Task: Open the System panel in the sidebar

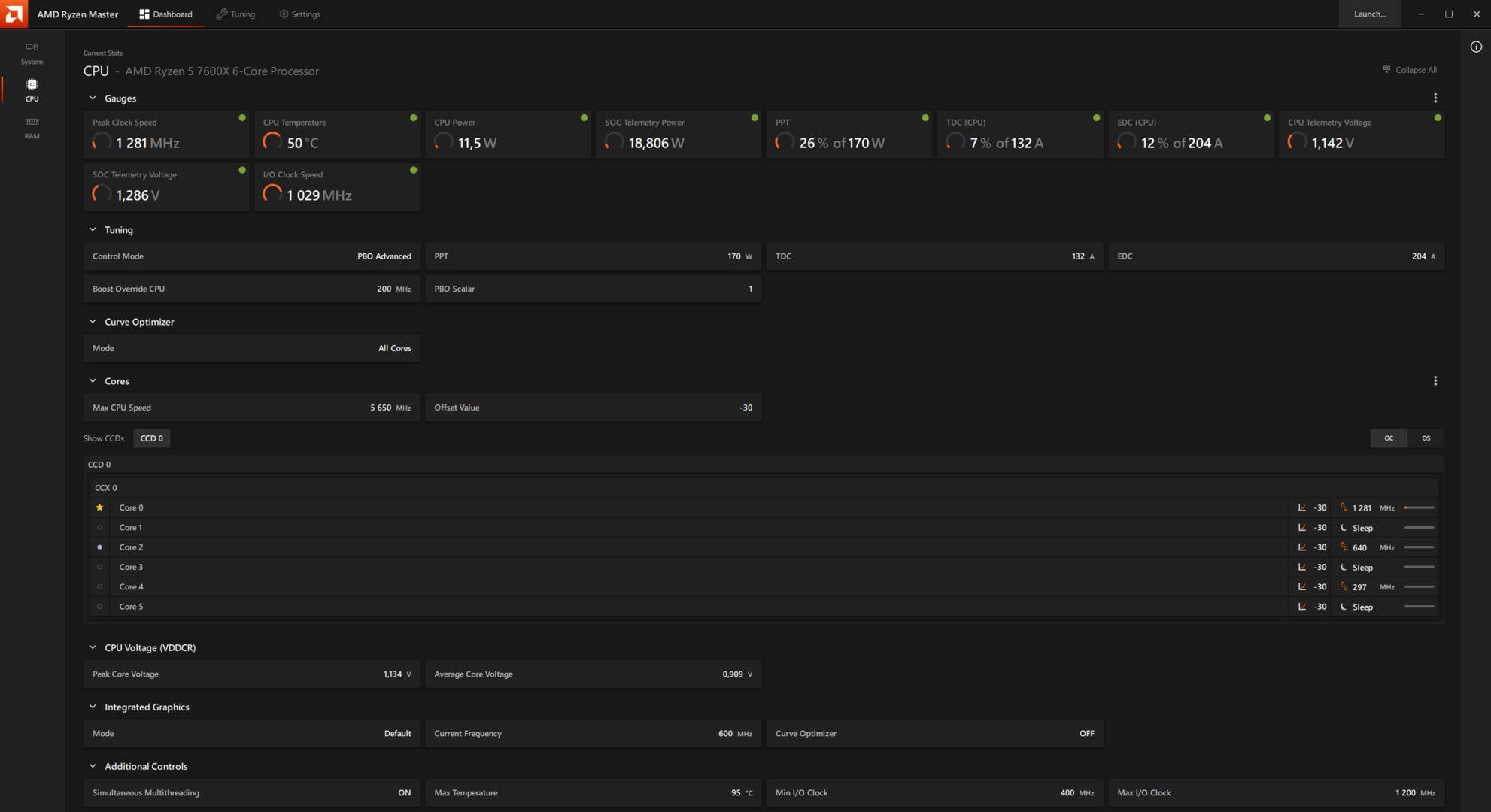Action: coord(32,53)
